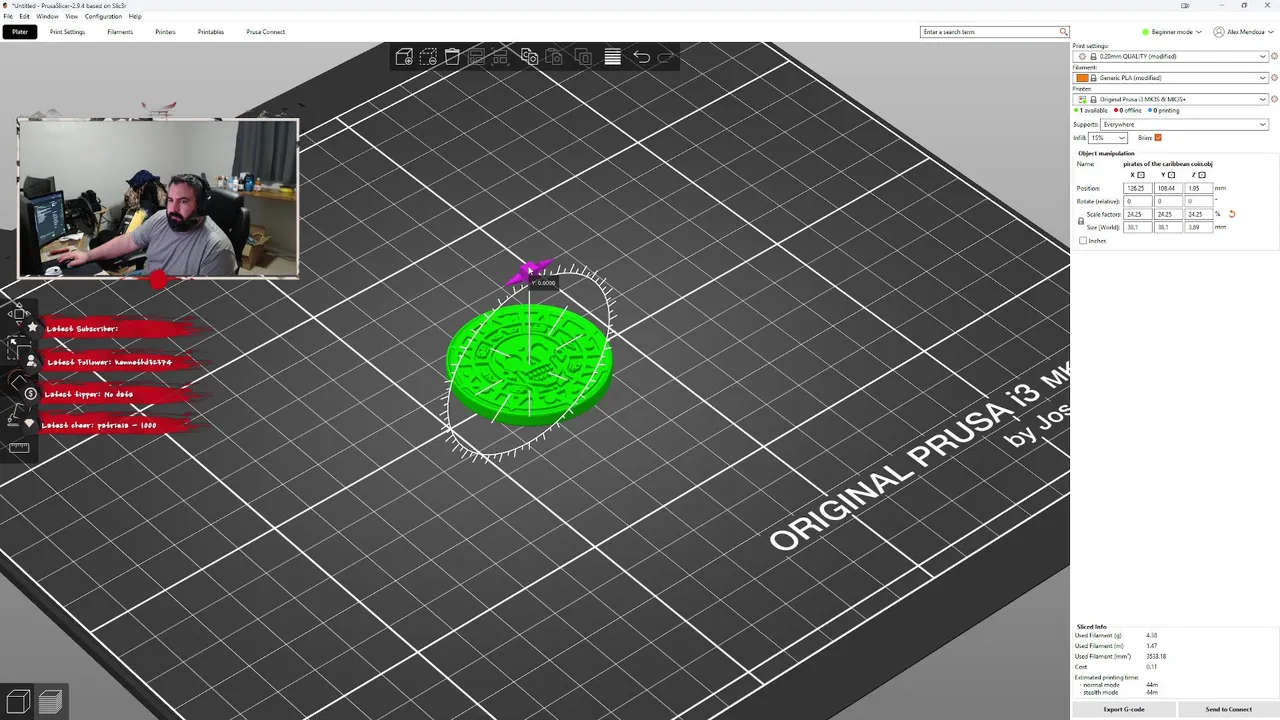Open the Alex Mendoza account dropdown
This screenshot has height=720, width=1280.
point(1244,32)
